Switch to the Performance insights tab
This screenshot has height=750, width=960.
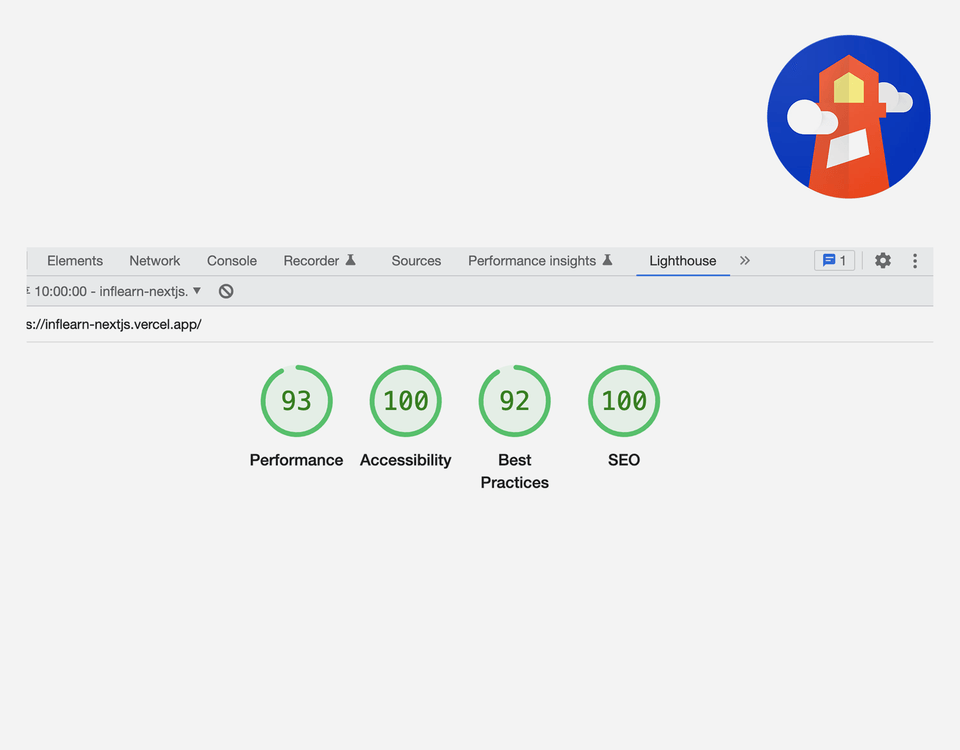point(540,261)
